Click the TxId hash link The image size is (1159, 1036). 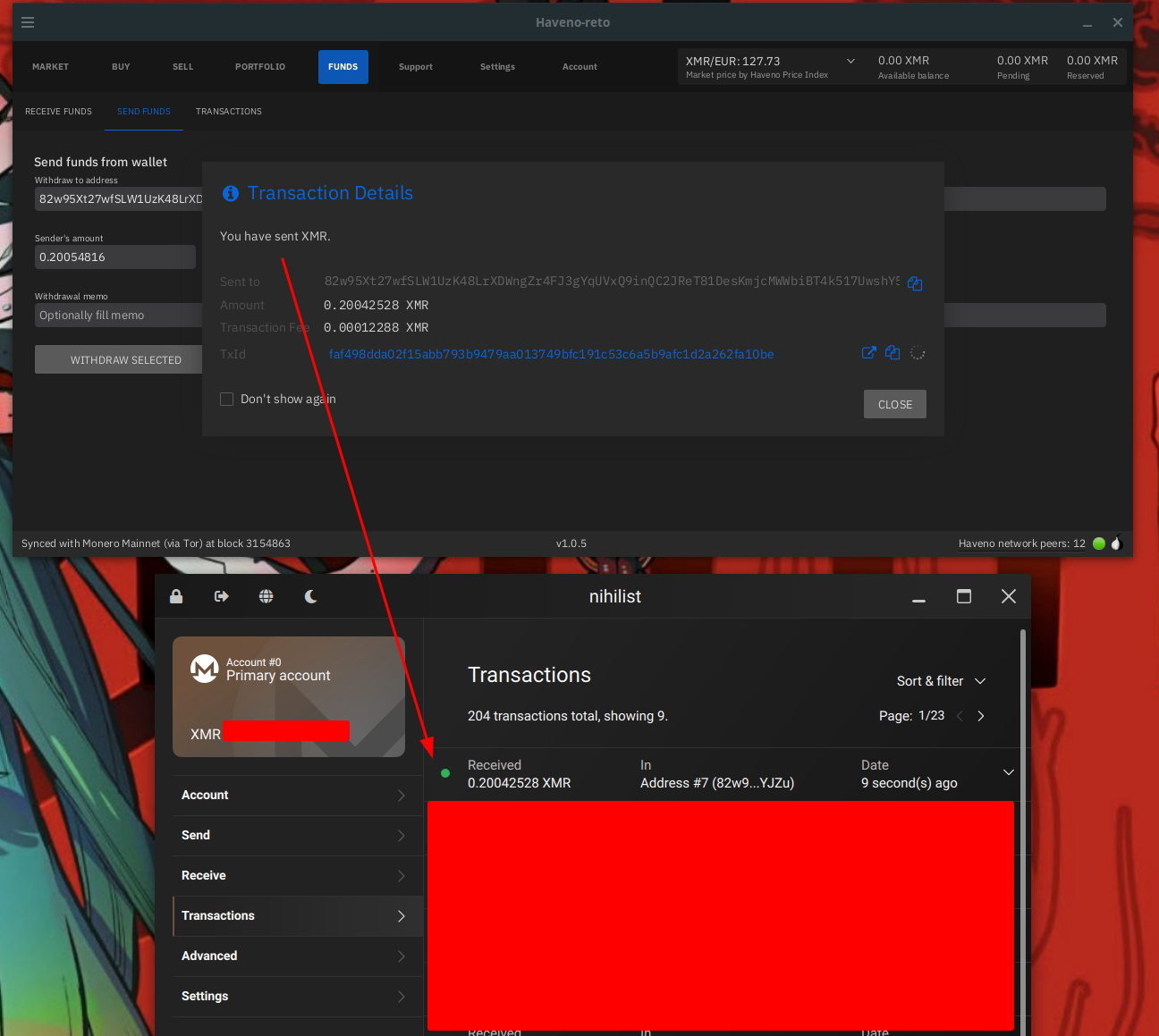551,355
